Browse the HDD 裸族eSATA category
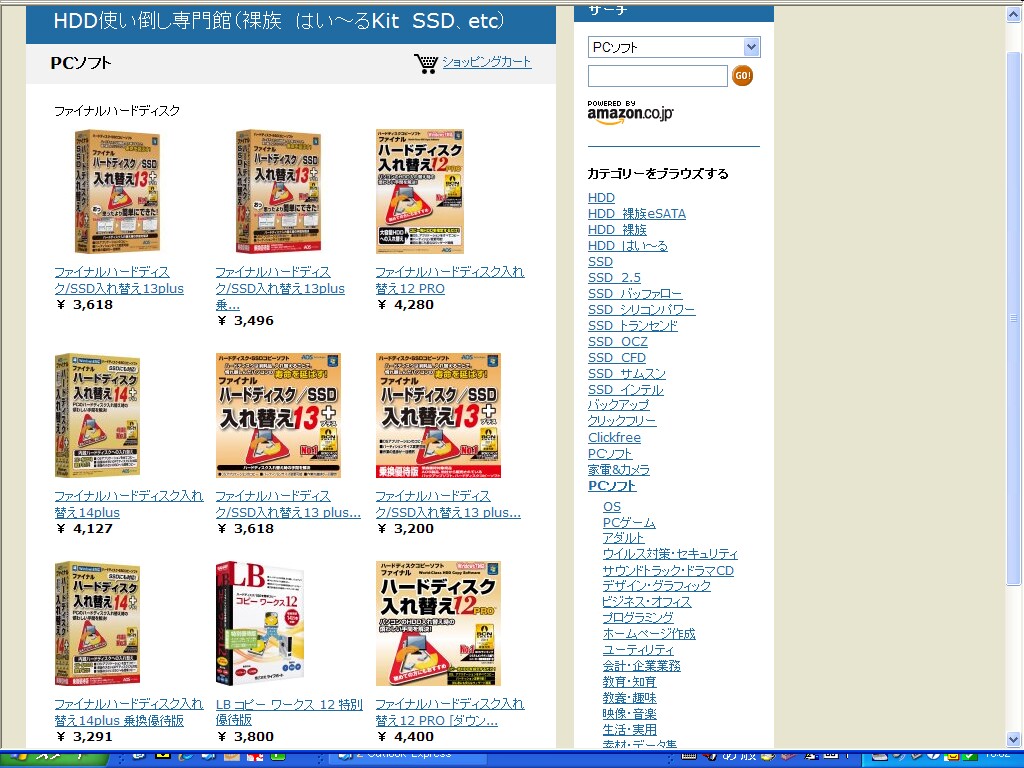 637,214
